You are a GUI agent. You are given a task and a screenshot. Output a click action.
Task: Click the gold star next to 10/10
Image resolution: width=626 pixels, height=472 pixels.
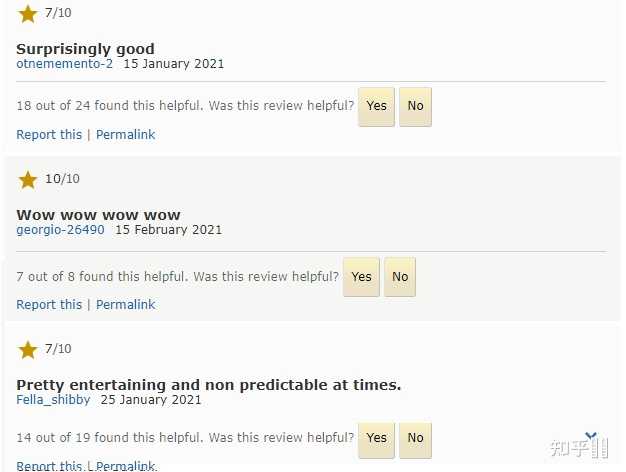pyautogui.click(x=28, y=180)
